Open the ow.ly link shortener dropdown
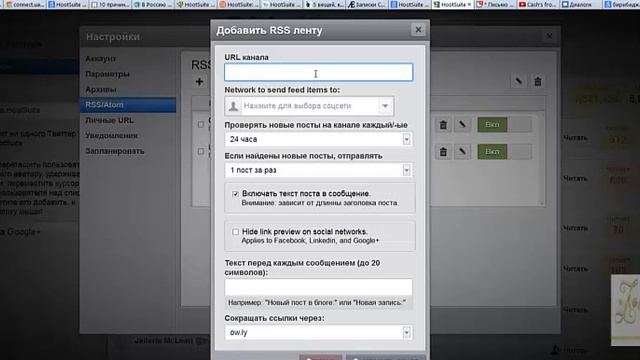 point(318,333)
